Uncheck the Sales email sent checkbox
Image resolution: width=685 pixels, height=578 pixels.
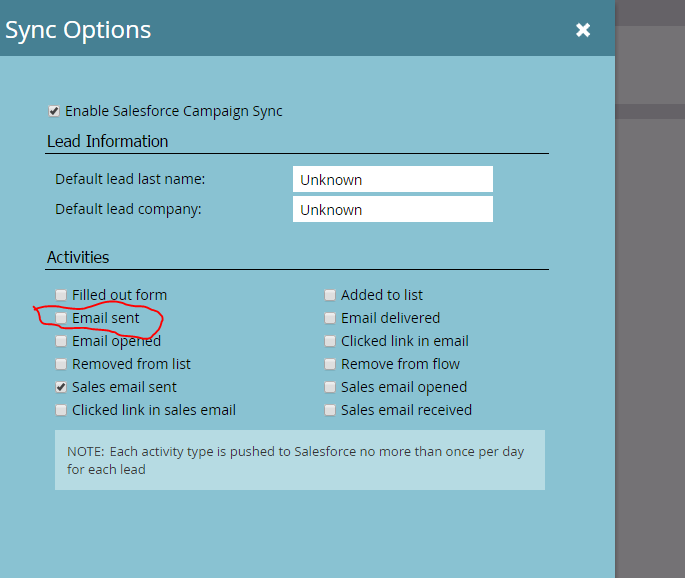(x=61, y=387)
